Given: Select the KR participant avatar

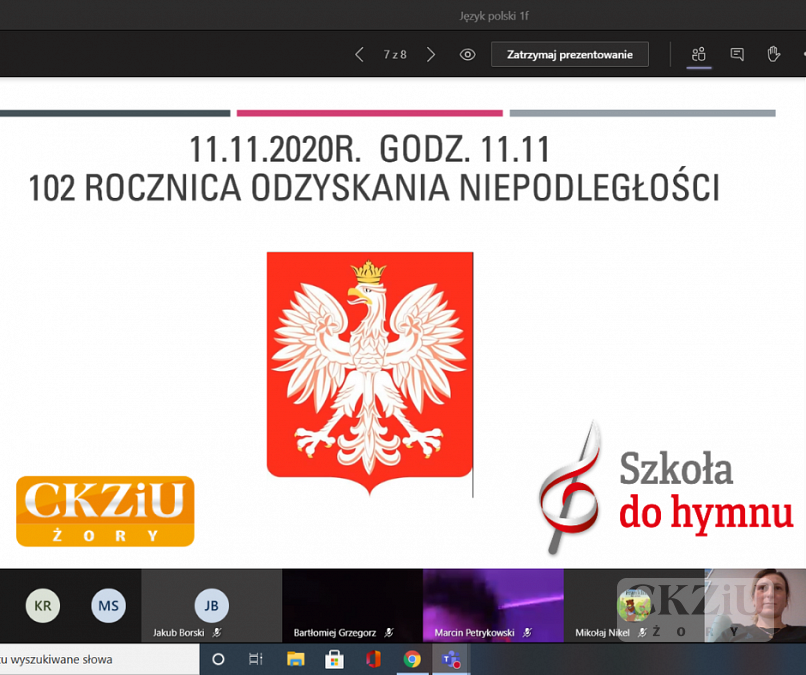Looking at the screenshot, I should tap(42, 606).
